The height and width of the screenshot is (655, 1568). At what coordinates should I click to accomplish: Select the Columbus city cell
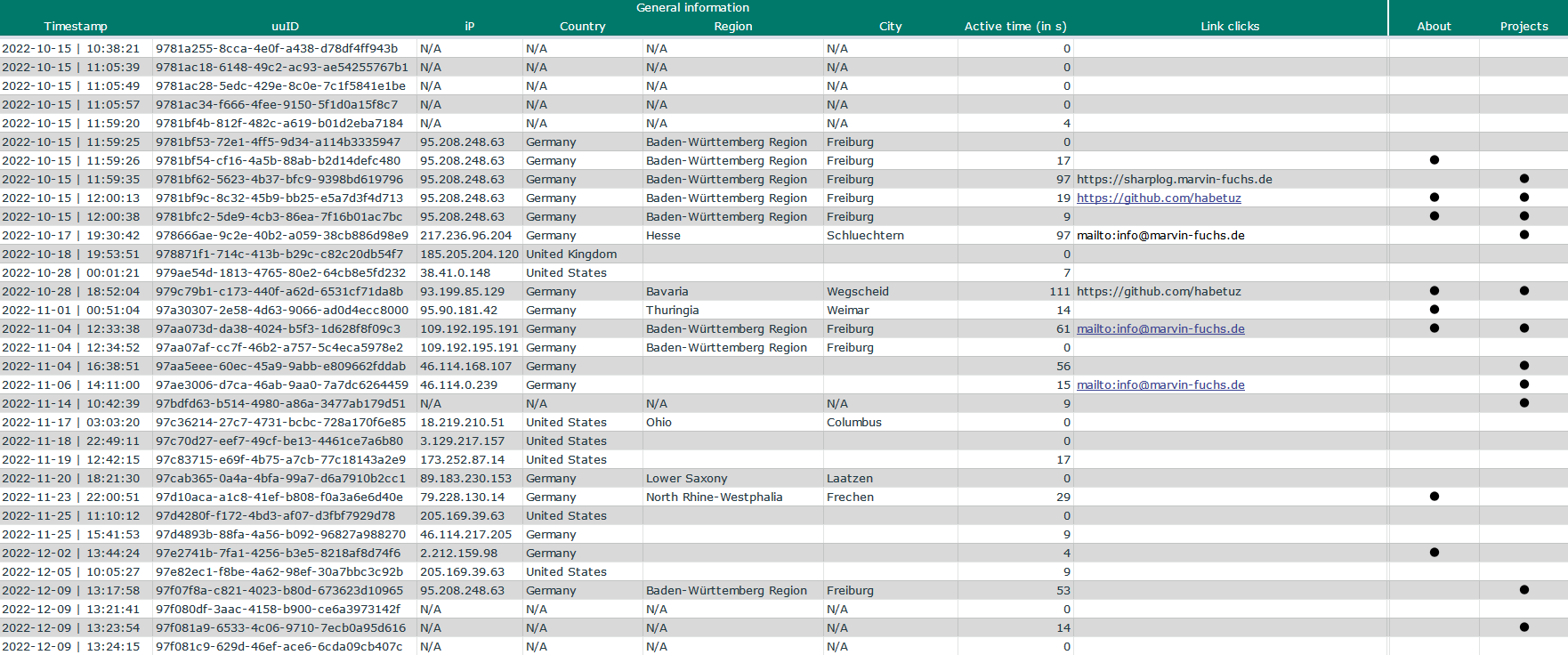pos(853,423)
